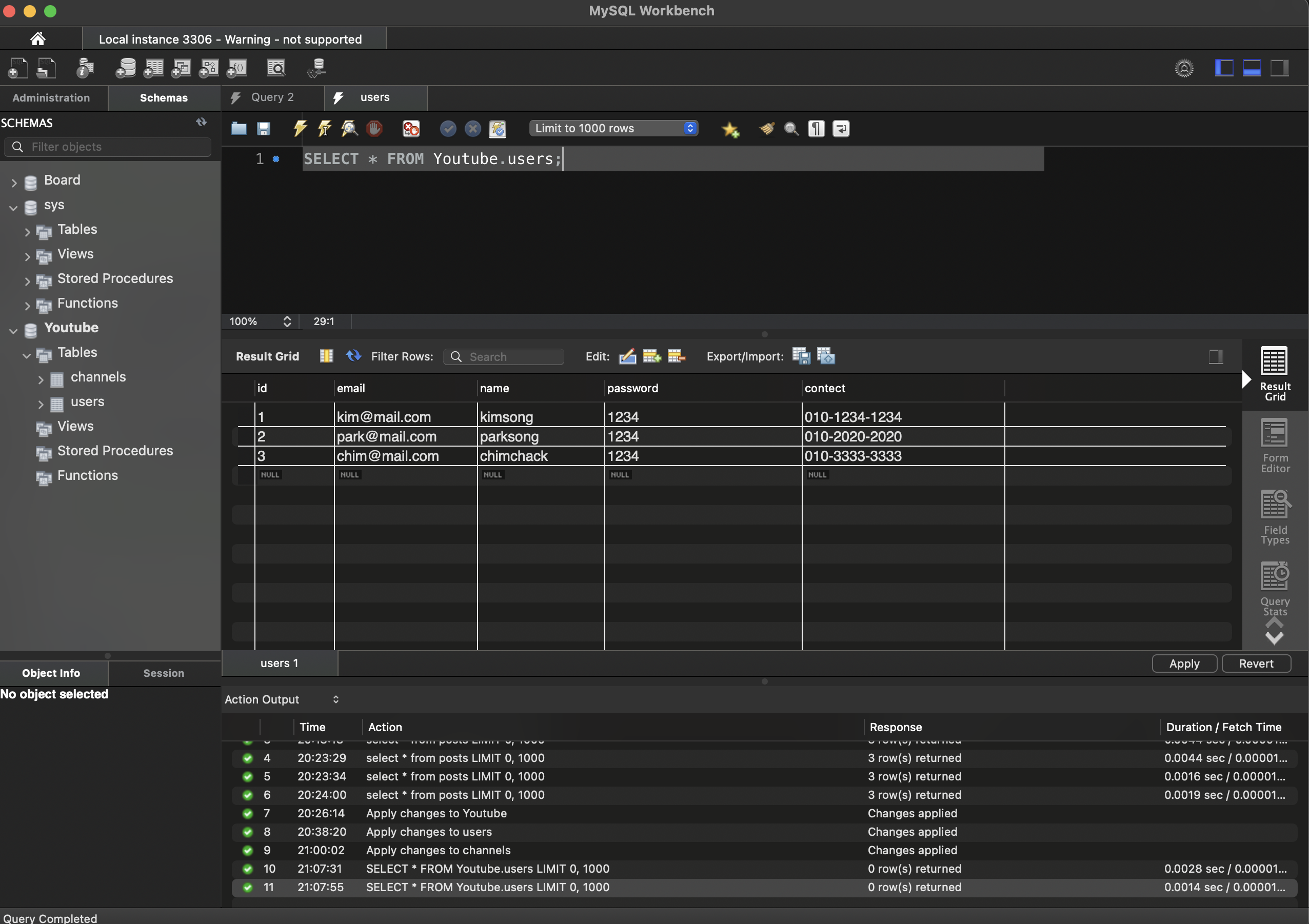
Task: Click the refresh schemas icon
Action: pos(201,123)
